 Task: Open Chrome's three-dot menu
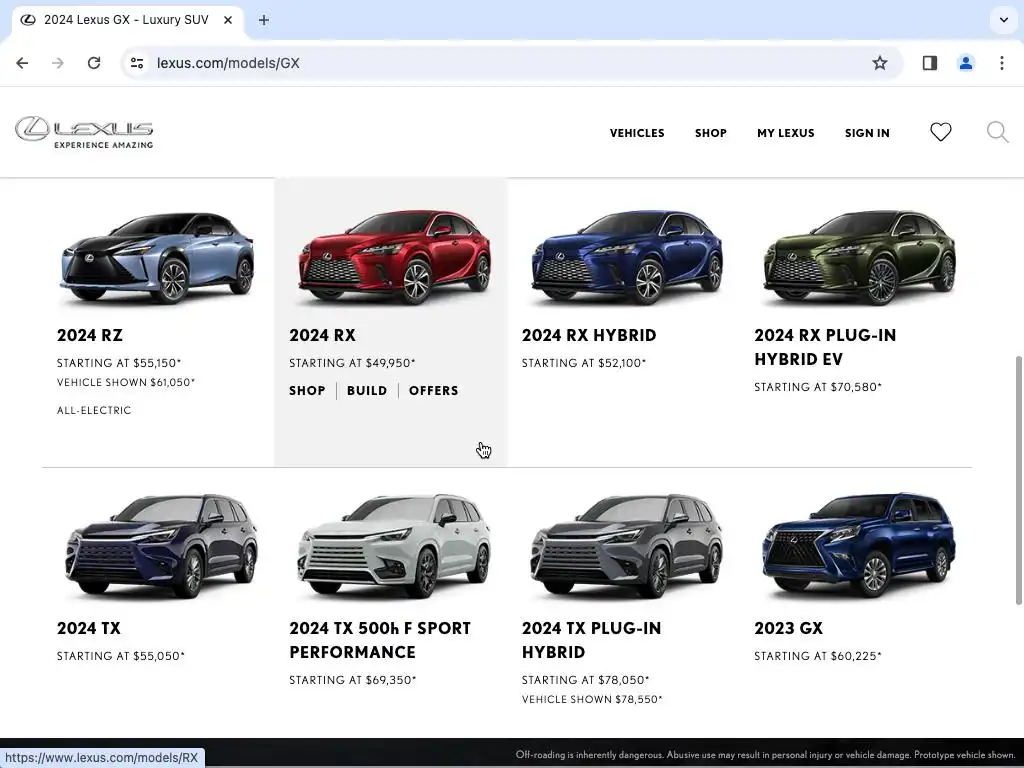click(x=1002, y=63)
